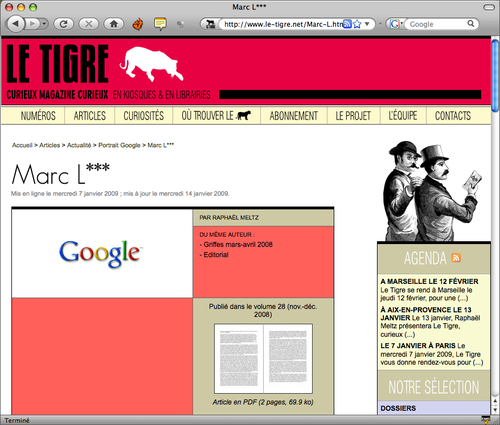Click the DOSSIERS section label
This screenshot has height=425, width=500.
(x=398, y=408)
